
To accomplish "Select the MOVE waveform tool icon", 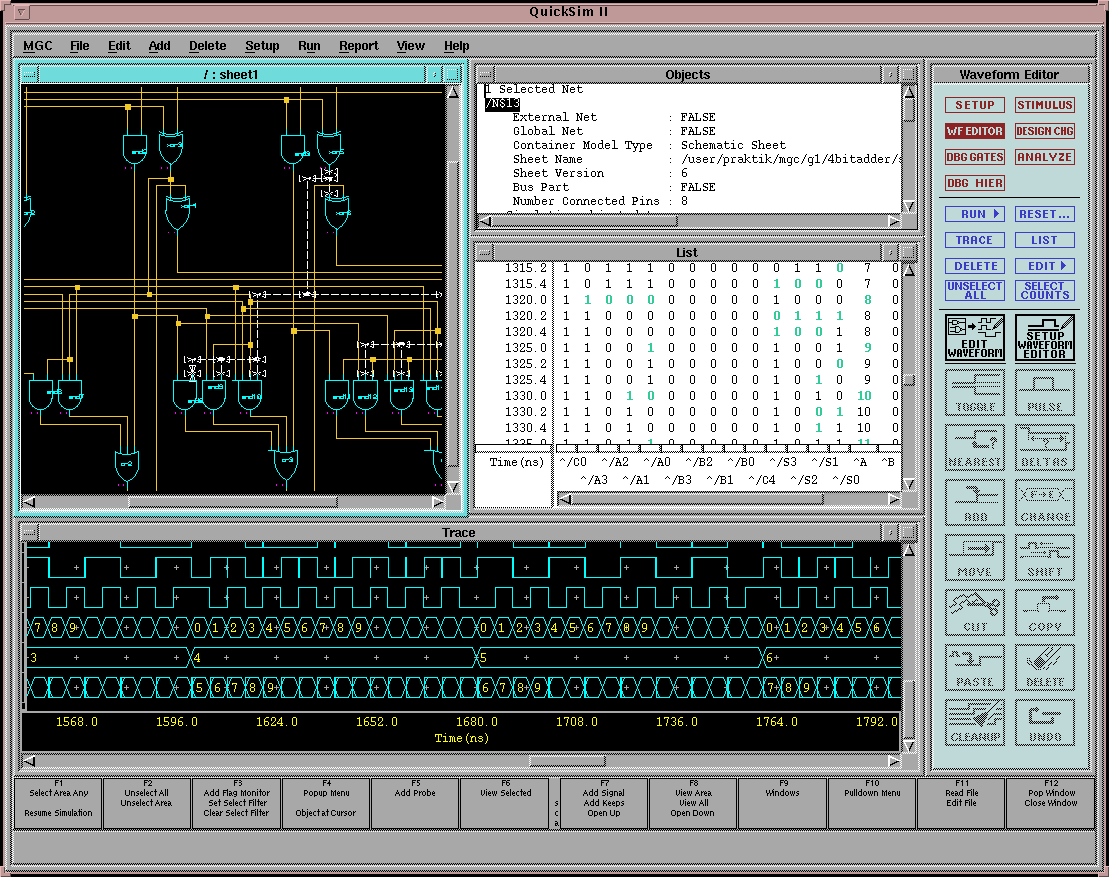I will click(x=975, y=557).
